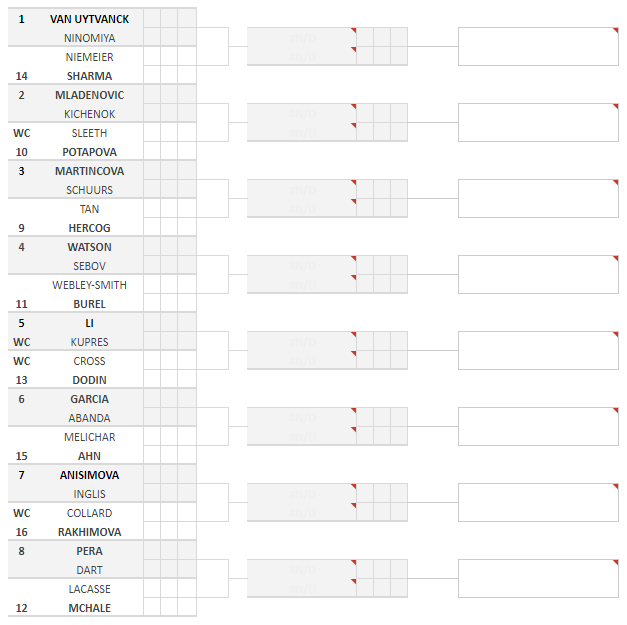Click the last set score cell for MCHALE
The width and height of the screenshot is (627, 625).
187,608
